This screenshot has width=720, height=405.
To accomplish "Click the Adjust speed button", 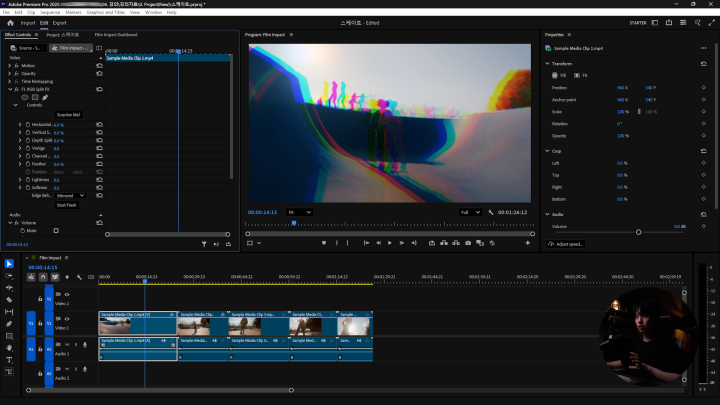I will click(567, 244).
